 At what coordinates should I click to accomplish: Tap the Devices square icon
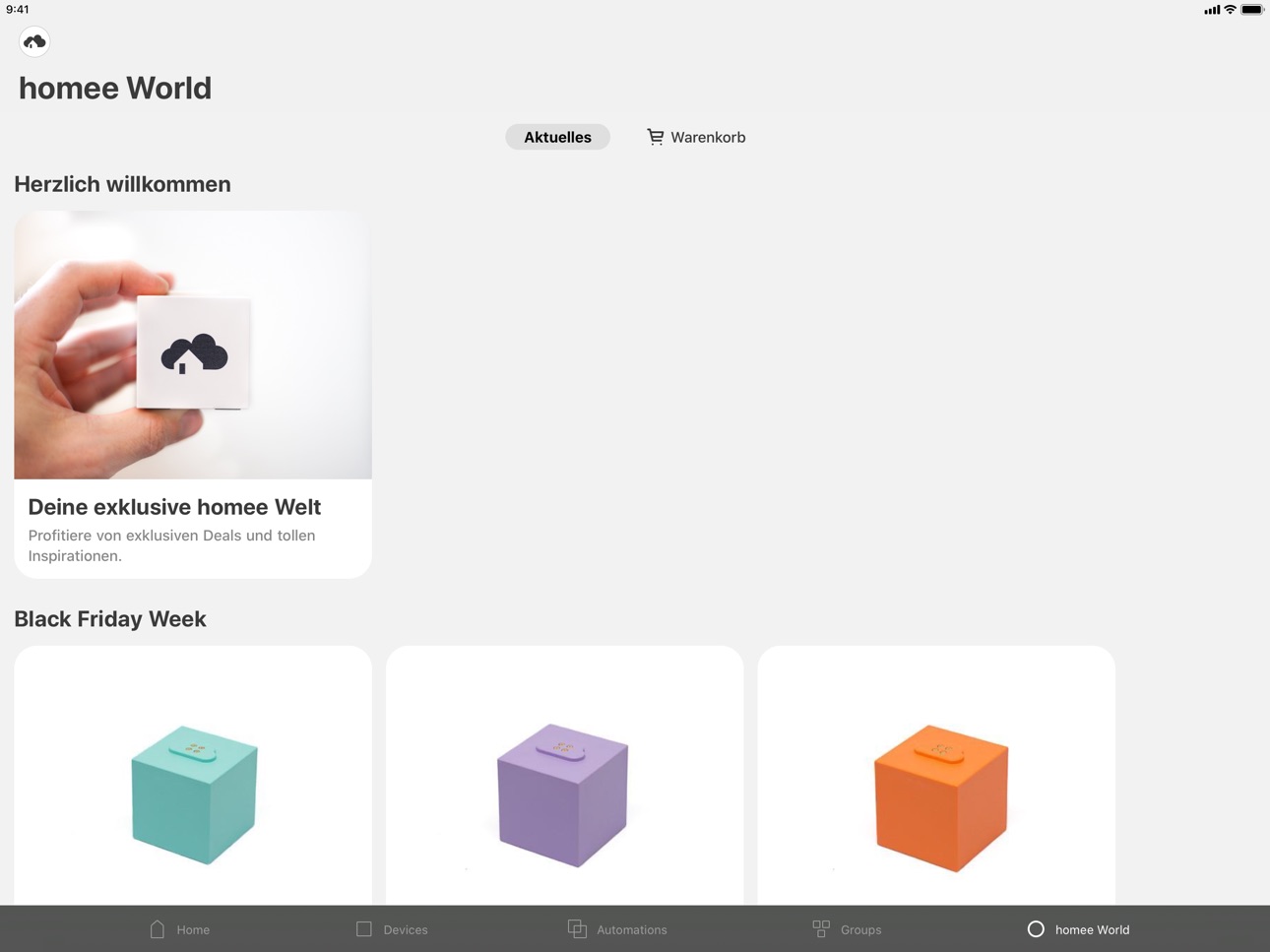click(364, 928)
